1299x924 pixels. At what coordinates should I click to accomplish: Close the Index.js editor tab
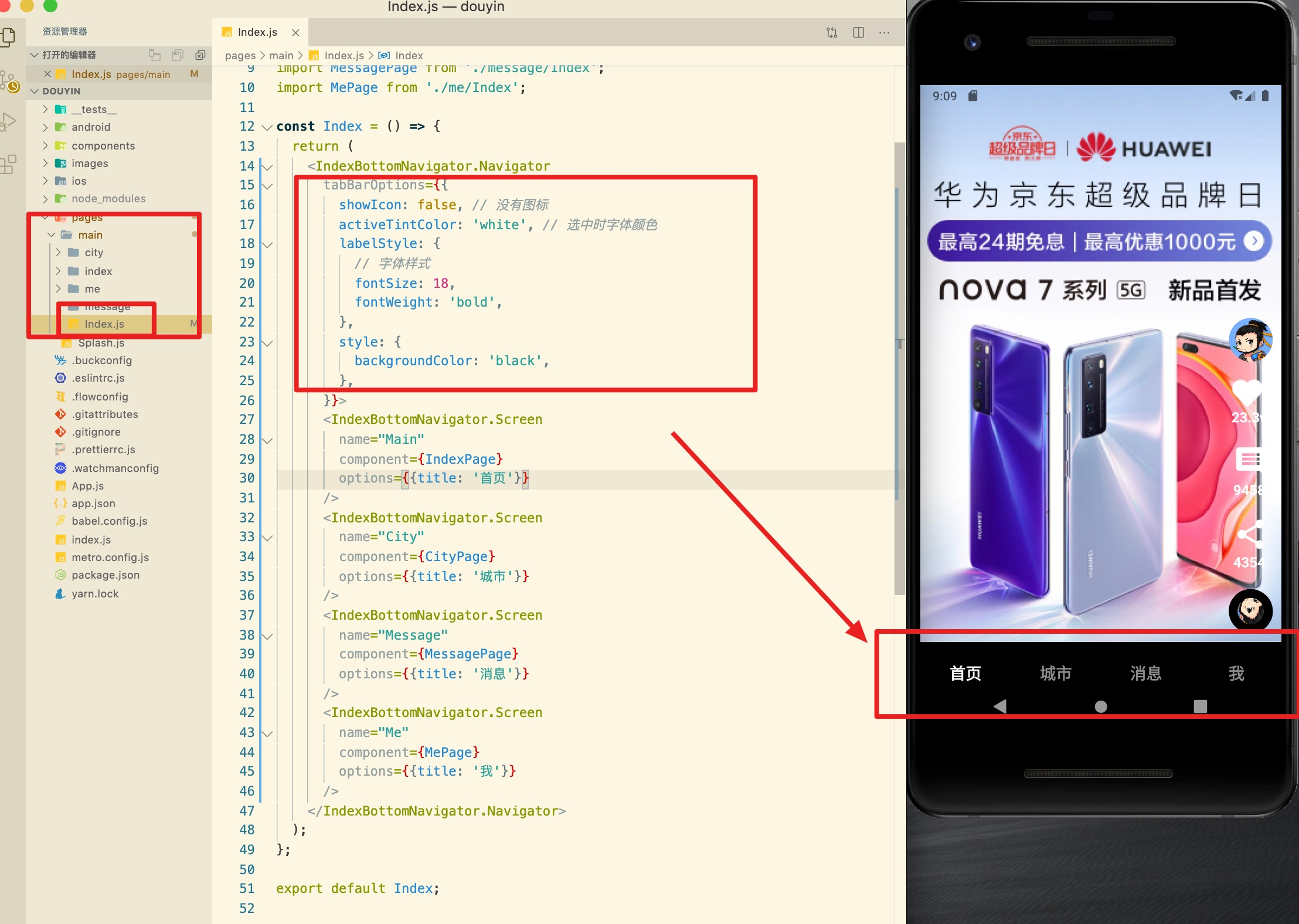coord(296,33)
